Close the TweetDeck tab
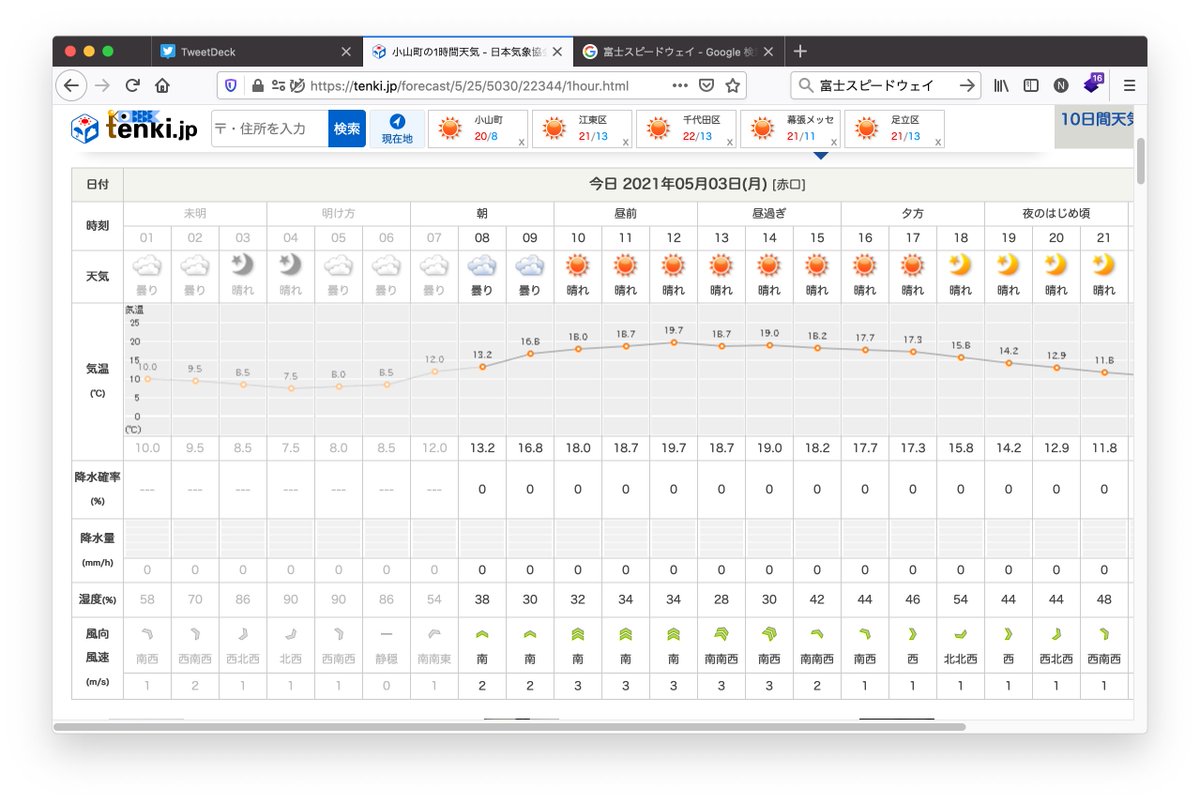Viewport: 1200px width, 803px height. (x=346, y=52)
